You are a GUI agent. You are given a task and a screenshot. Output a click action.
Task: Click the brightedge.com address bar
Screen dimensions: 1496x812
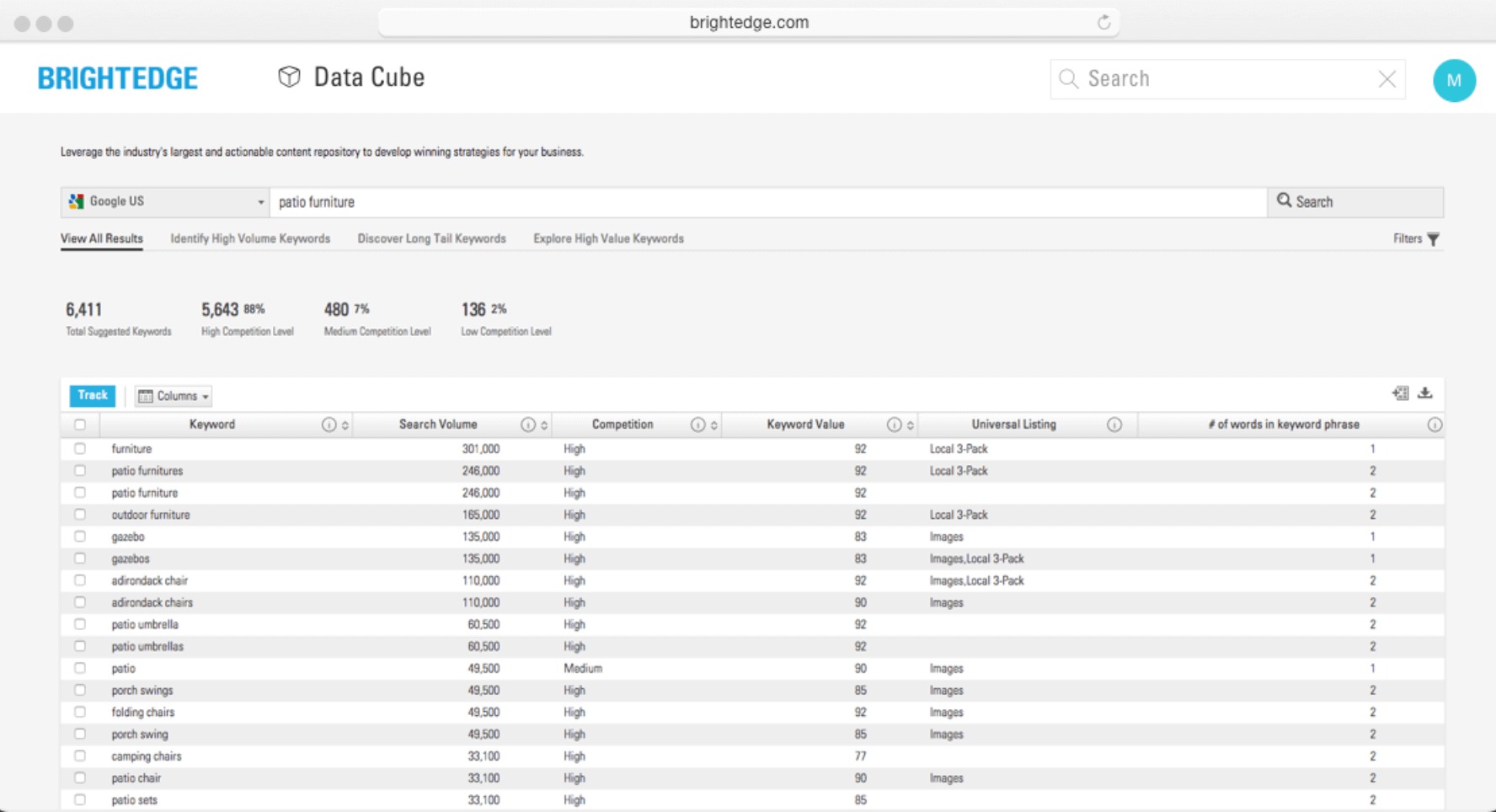749,23
